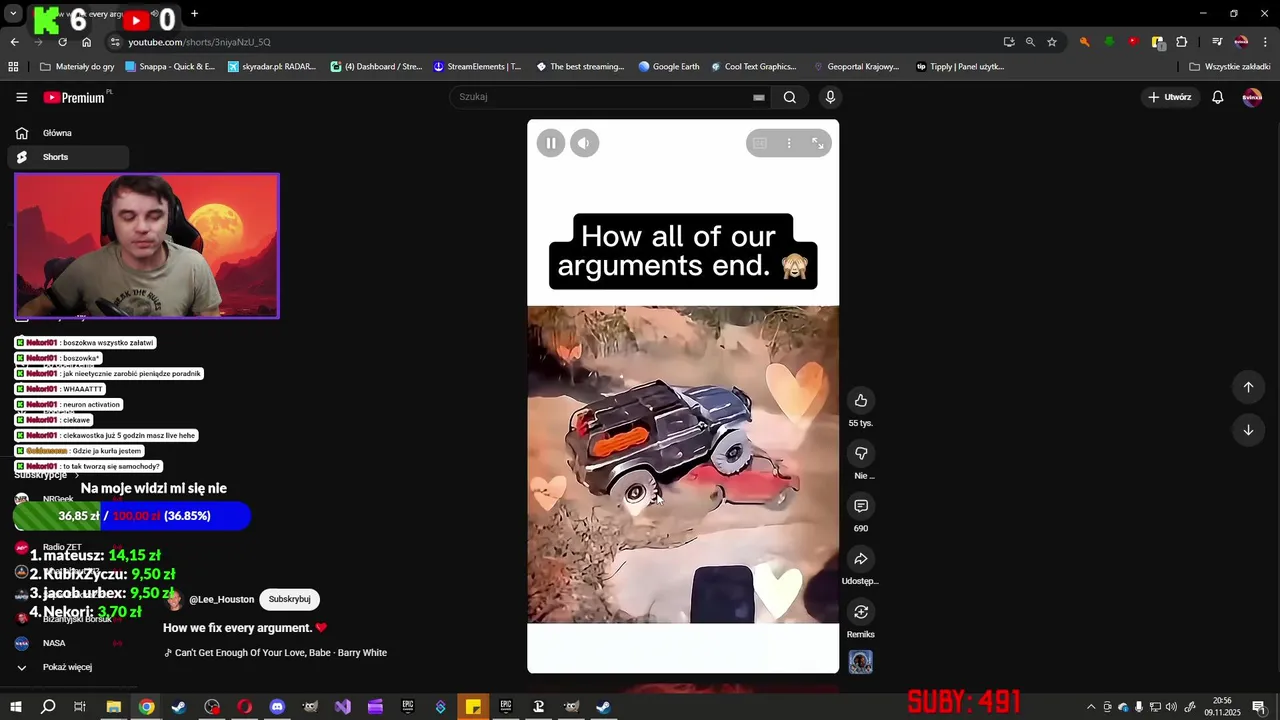This screenshot has height=720, width=1280.
Task: Like this Short with 55 tys. likes
Action: pos(860,400)
